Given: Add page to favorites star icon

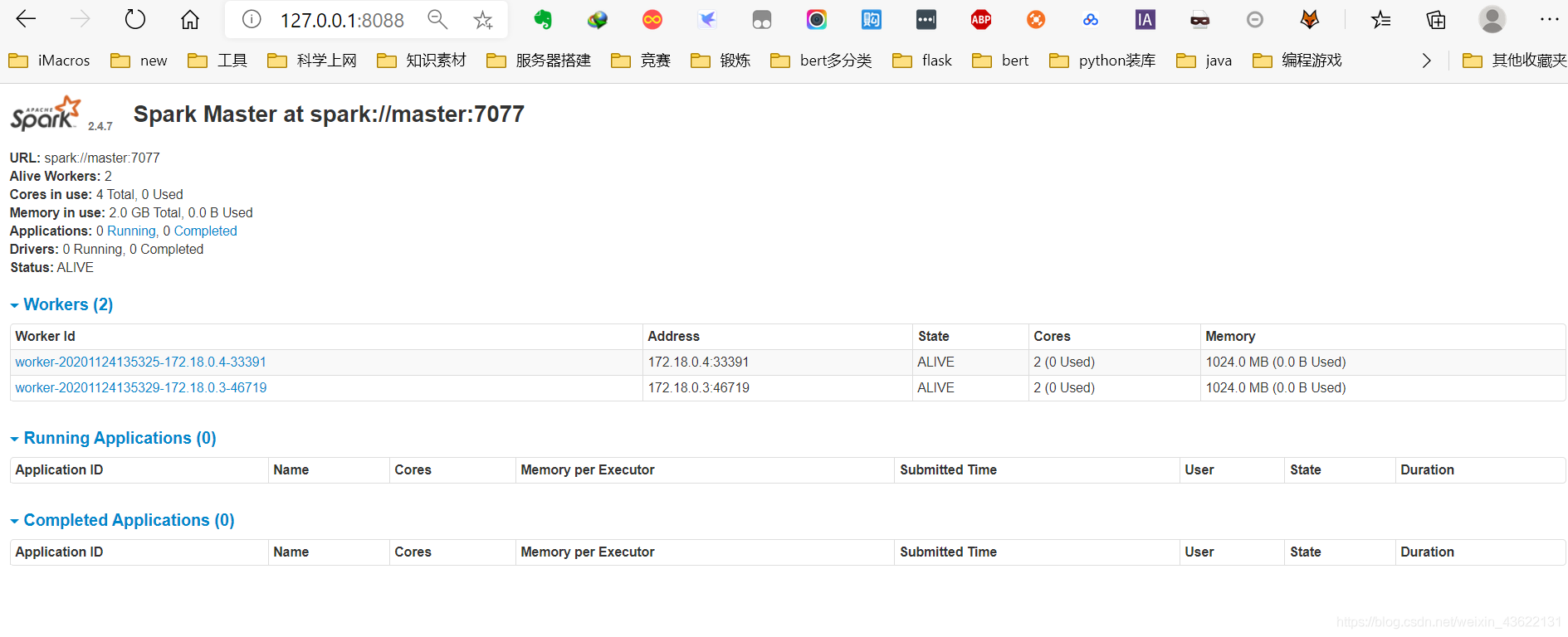Looking at the screenshot, I should click(x=483, y=20).
